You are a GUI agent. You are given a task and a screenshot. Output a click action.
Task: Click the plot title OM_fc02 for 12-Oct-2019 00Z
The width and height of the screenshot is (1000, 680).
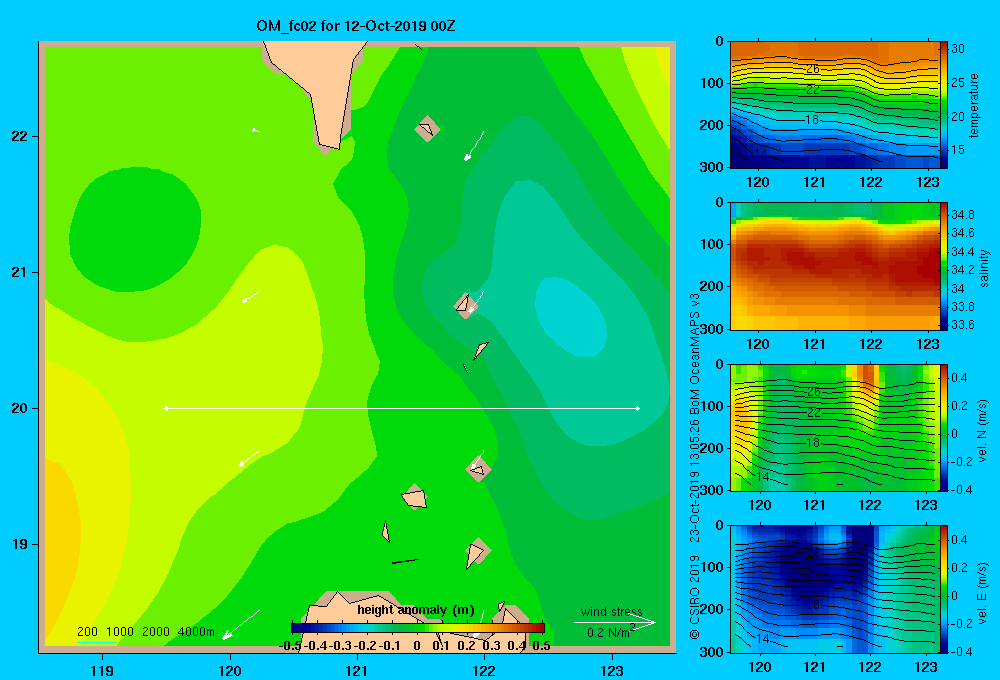click(x=356, y=26)
